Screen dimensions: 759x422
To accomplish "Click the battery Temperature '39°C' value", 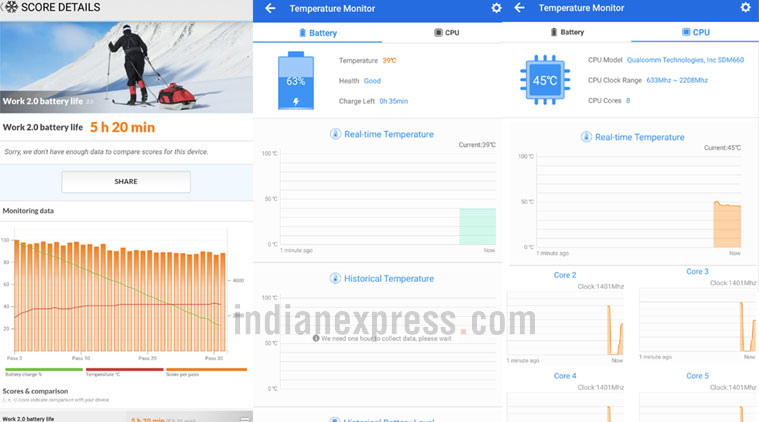I will click(389, 60).
